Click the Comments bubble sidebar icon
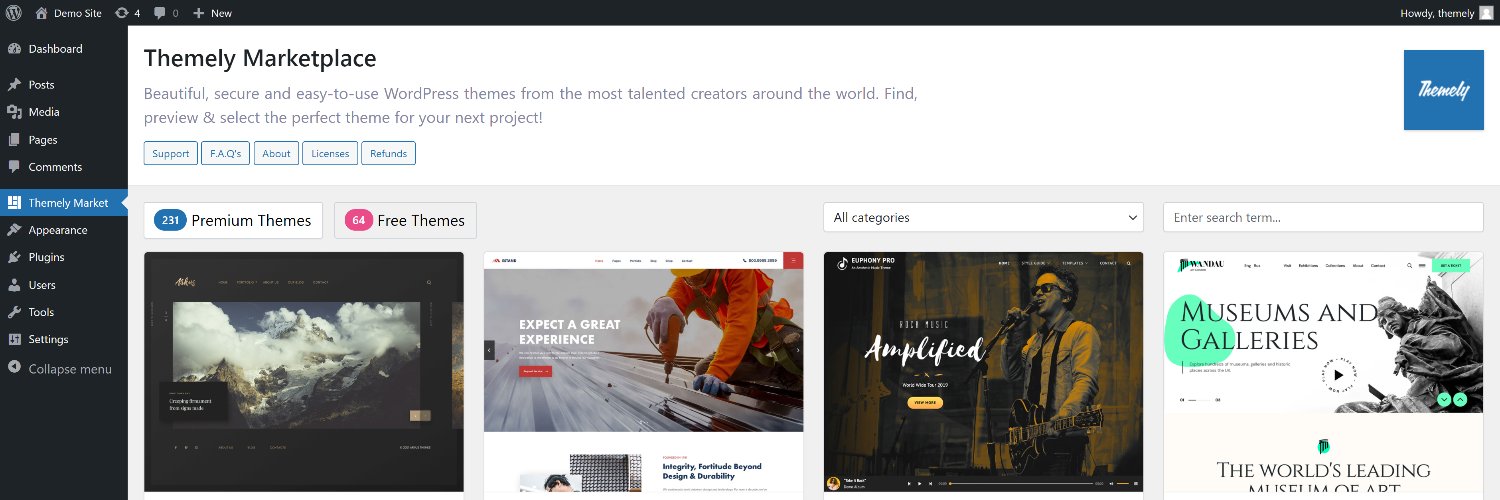 pyautogui.click(x=14, y=167)
